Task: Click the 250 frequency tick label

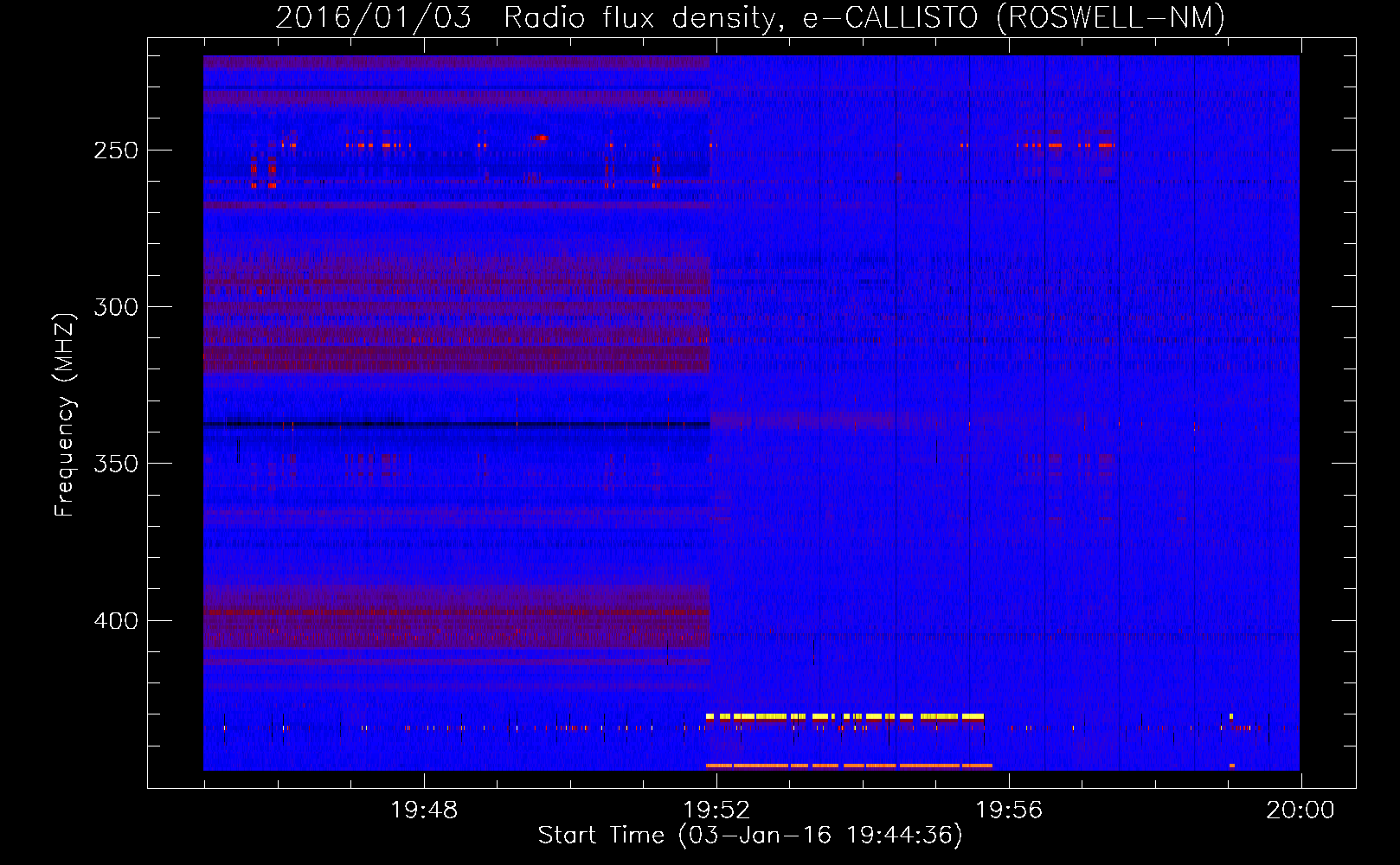Action: point(116,151)
